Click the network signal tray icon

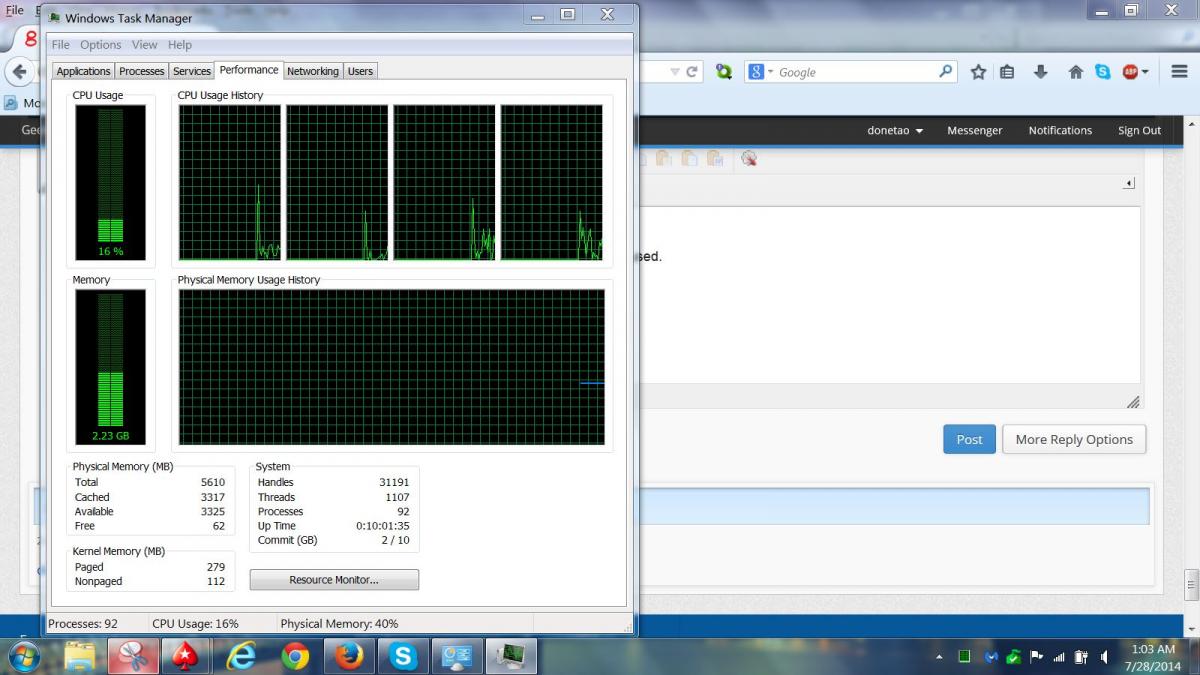[1060, 657]
